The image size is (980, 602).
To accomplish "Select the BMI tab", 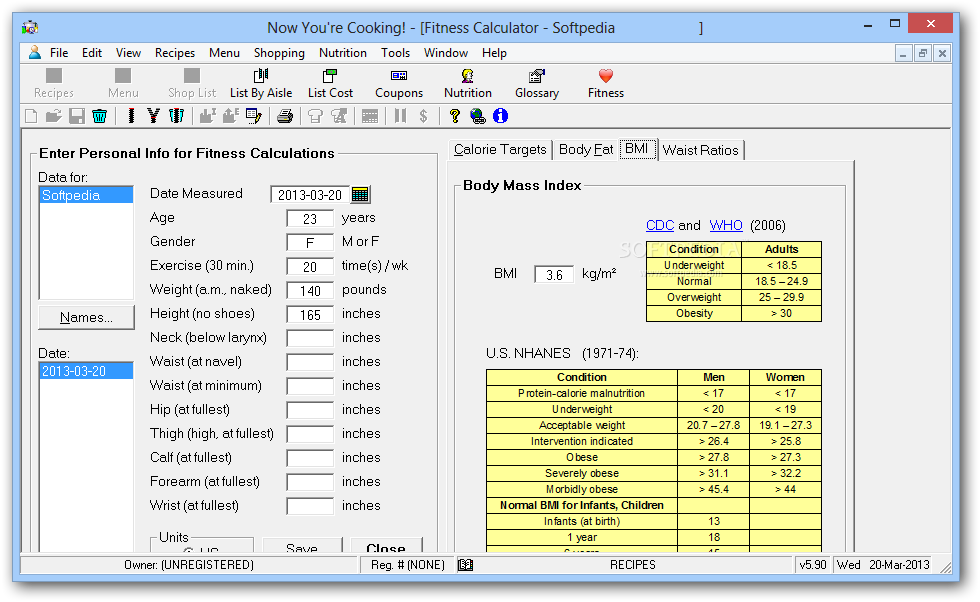I will 638,149.
